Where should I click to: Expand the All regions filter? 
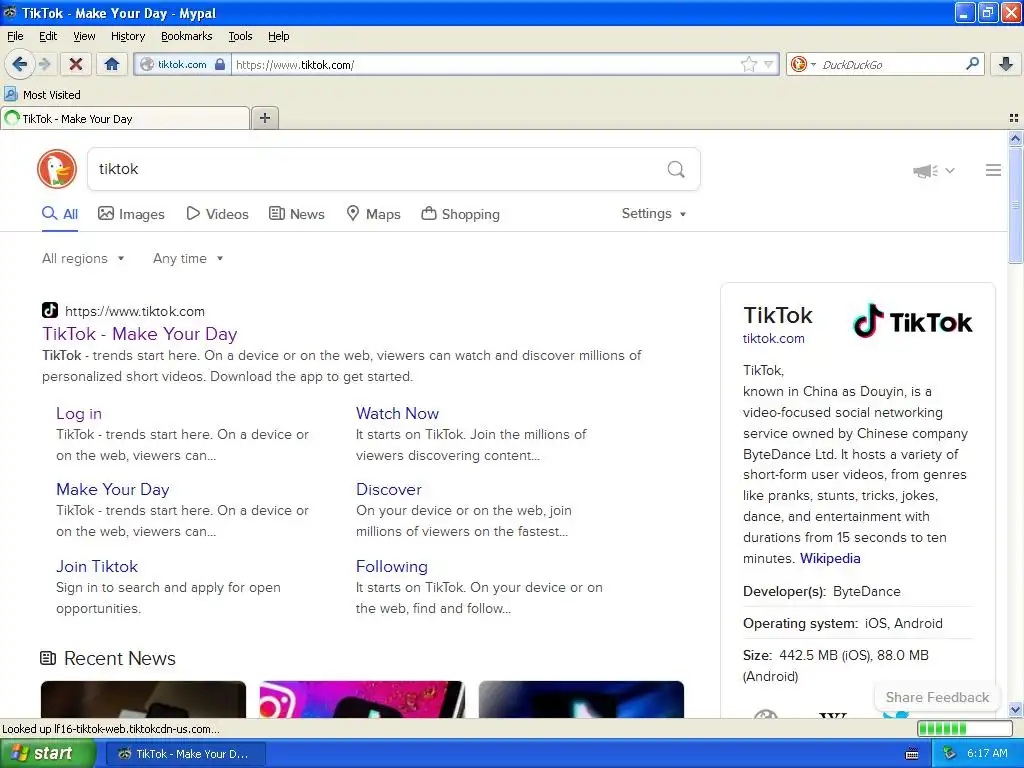click(83, 259)
